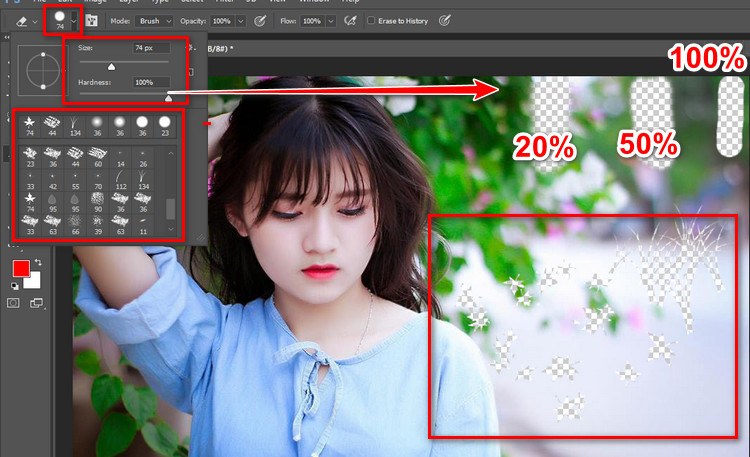The height and width of the screenshot is (457, 750).
Task: Click the brush panel resize grip corner
Action: coord(200,238)
